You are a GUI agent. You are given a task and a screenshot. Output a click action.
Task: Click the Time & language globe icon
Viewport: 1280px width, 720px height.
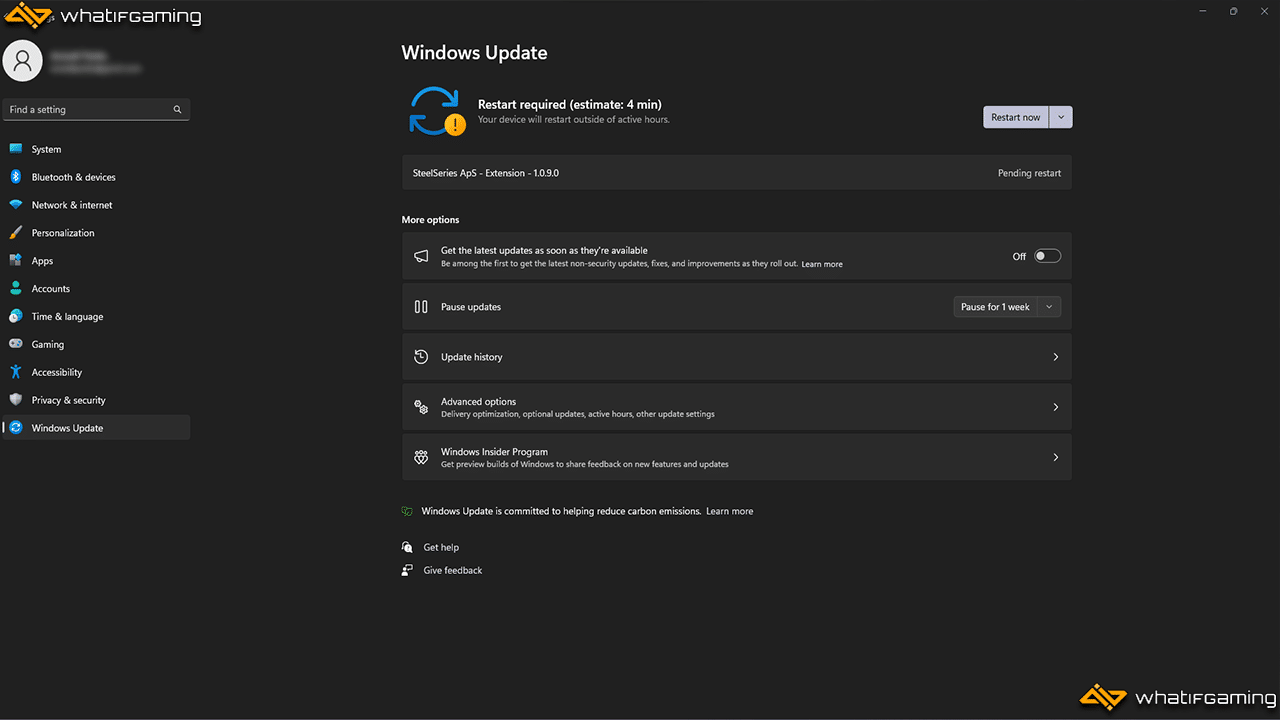pyautogui.click(x=15, y=316)
